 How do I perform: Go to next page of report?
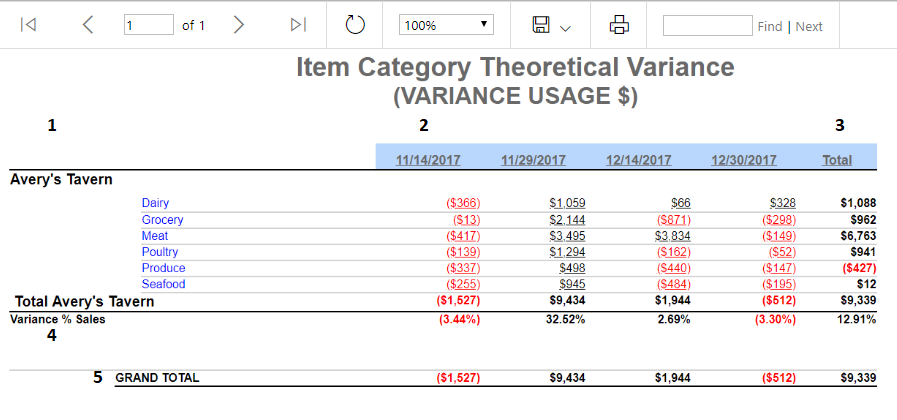click(239, 25)
